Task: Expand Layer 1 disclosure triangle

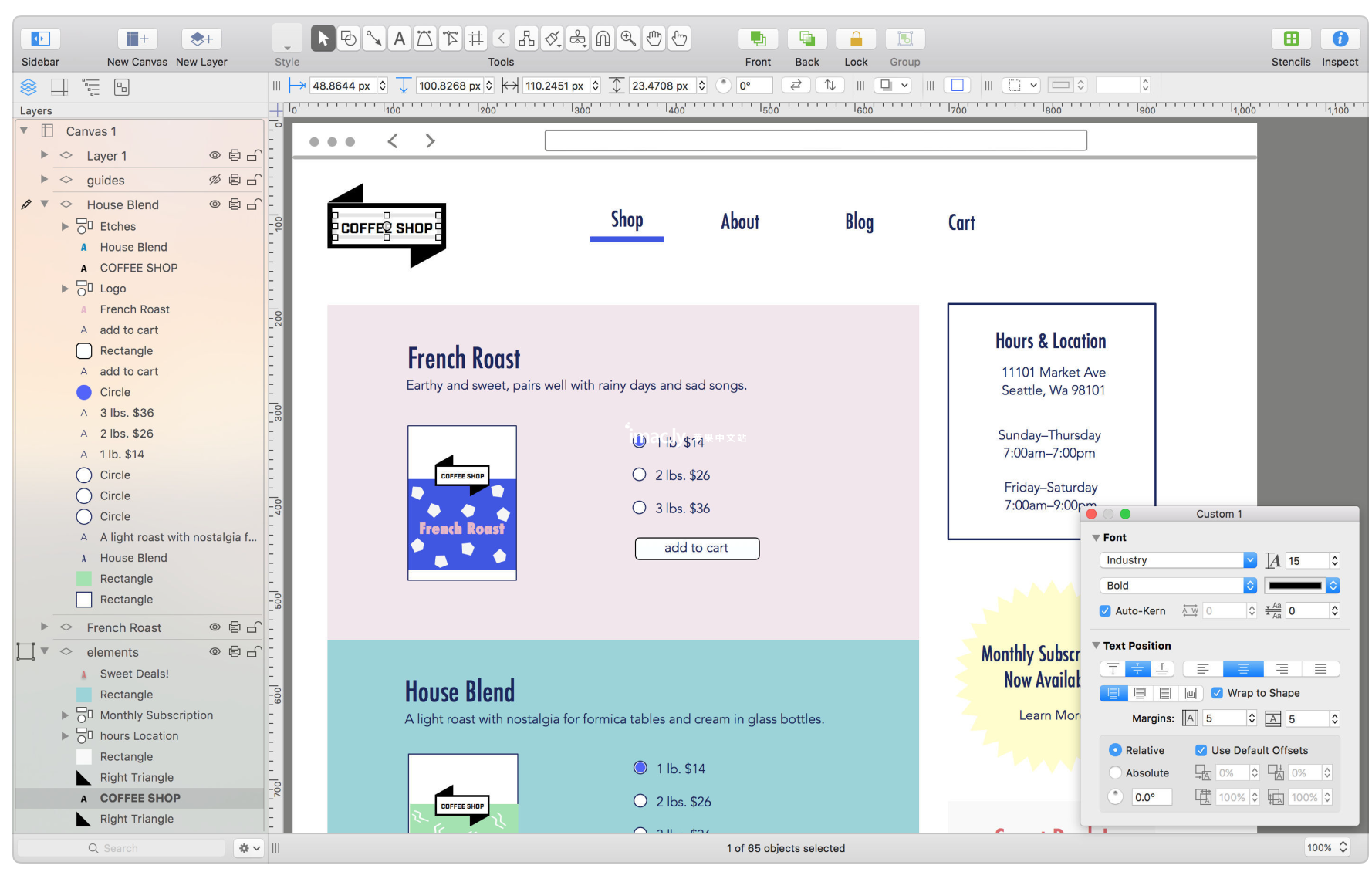Action: point(44,156)
